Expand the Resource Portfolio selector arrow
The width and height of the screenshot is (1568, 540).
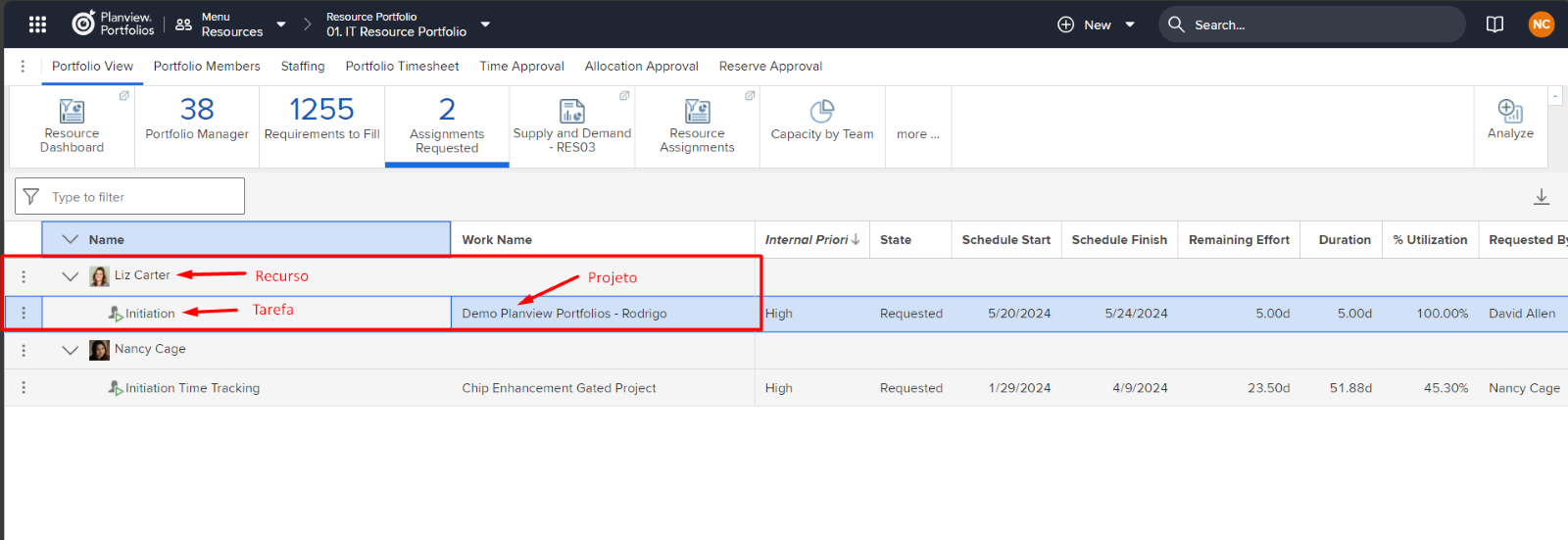[485, 25]
